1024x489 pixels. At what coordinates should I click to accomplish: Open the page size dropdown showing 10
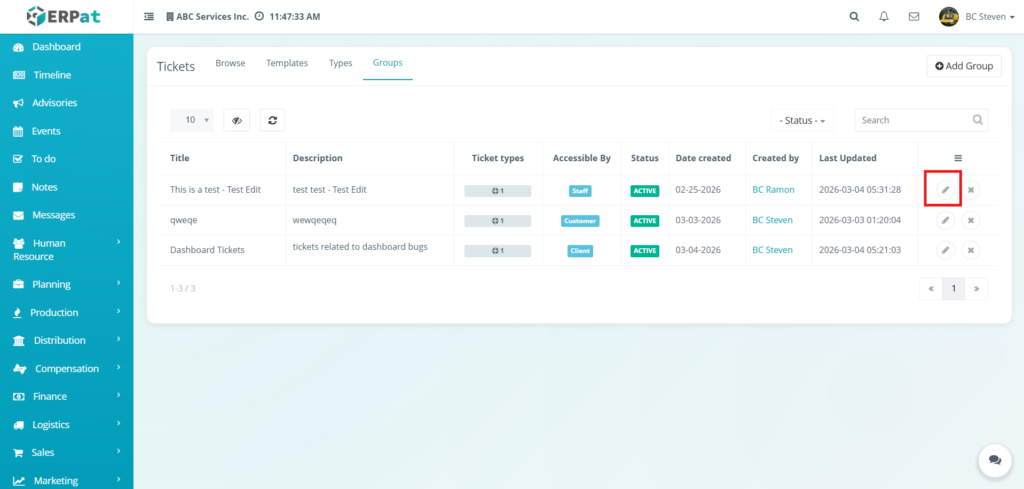click(192, 120)
